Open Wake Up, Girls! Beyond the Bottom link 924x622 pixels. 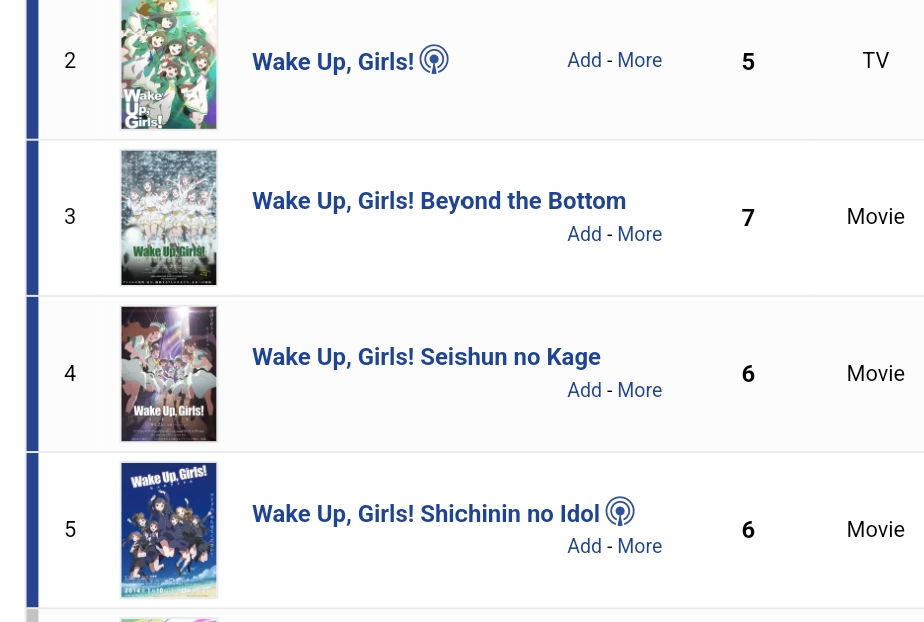point(438,201)
